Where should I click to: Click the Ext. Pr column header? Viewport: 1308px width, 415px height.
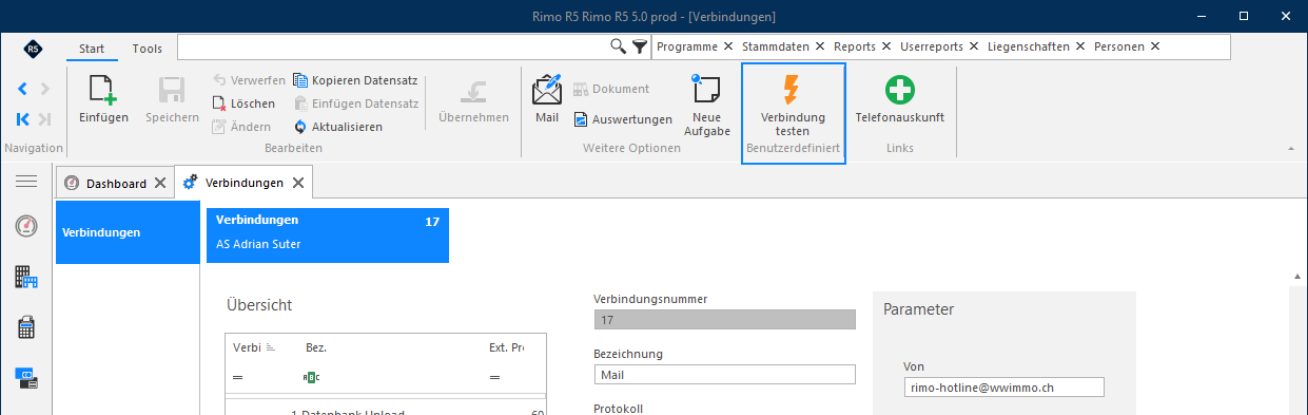[506, 347]
